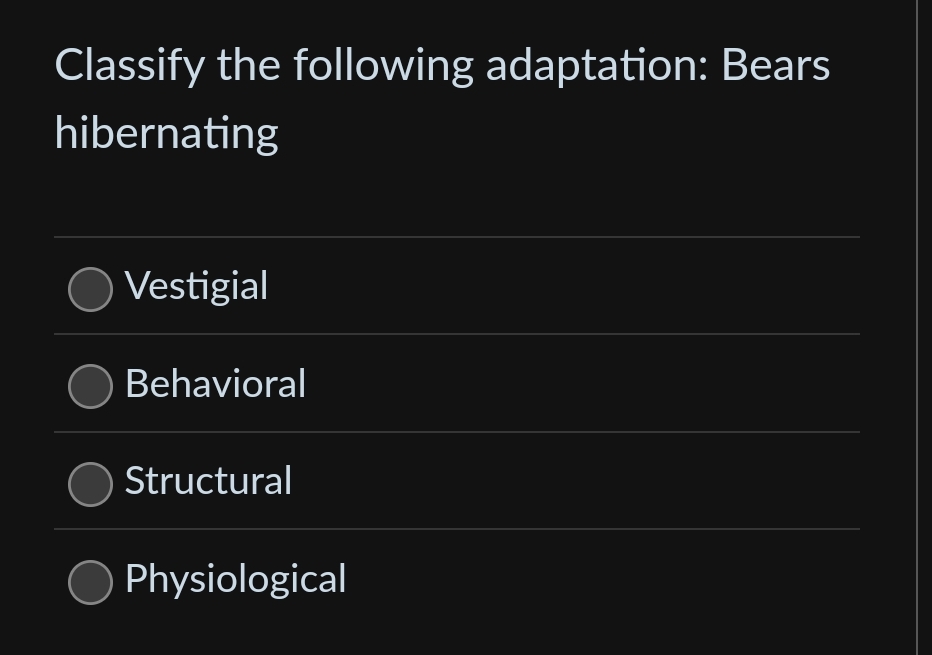
Task: Click the Structural answer label
Action: pos(208,482)
